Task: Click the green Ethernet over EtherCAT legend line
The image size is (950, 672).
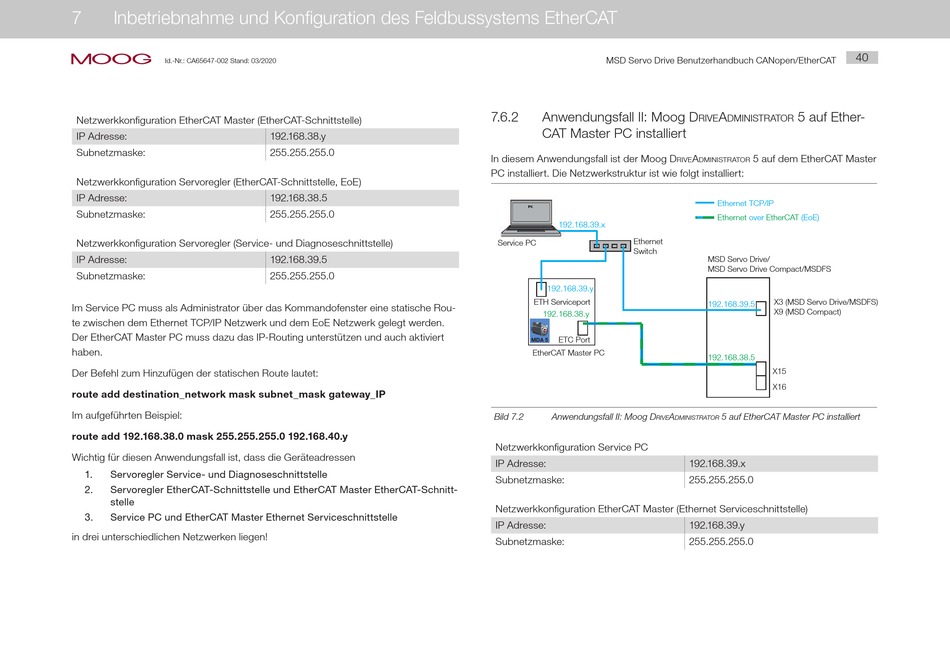Action: 704,218
